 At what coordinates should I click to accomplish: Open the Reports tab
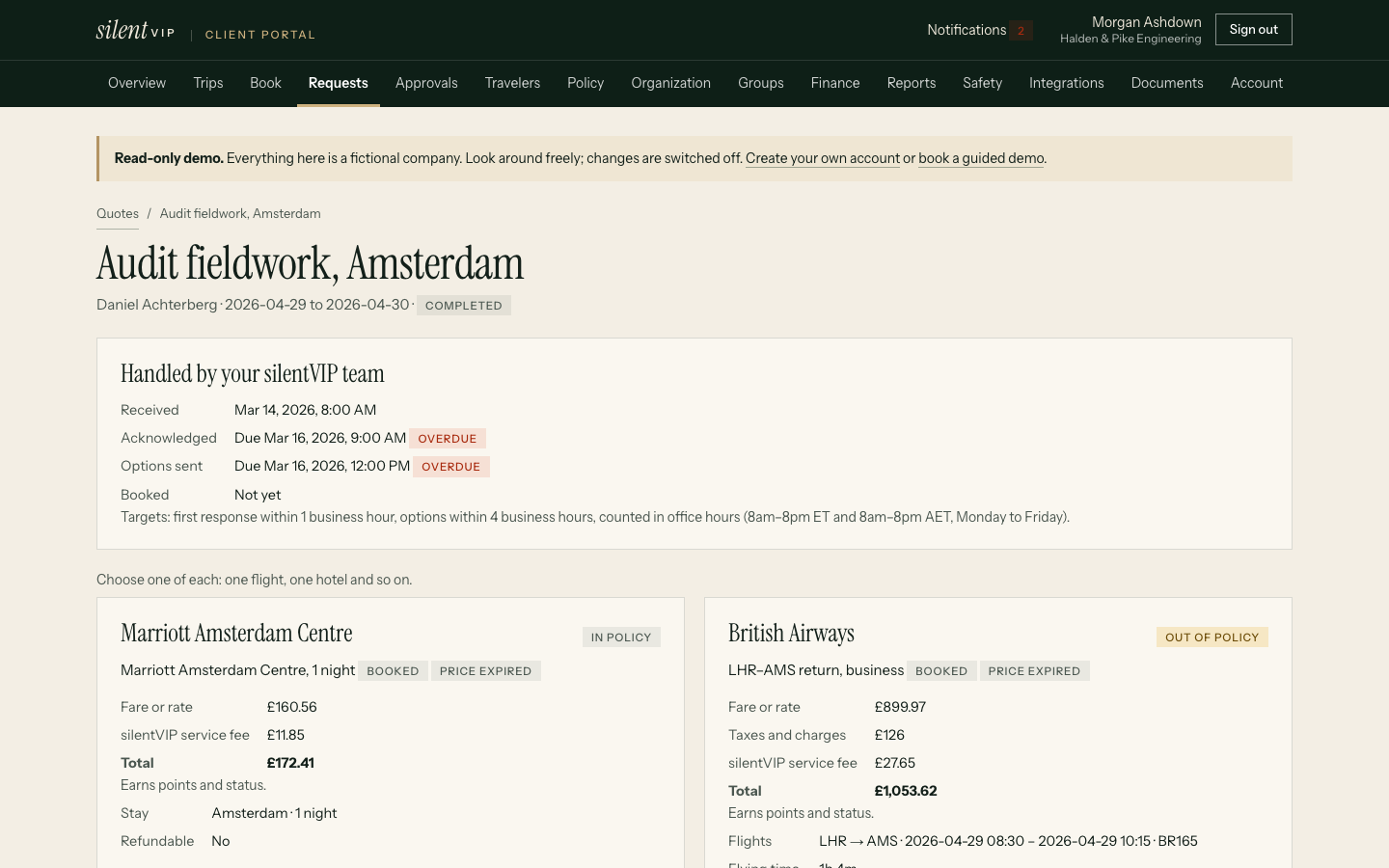tap(912, 83)
